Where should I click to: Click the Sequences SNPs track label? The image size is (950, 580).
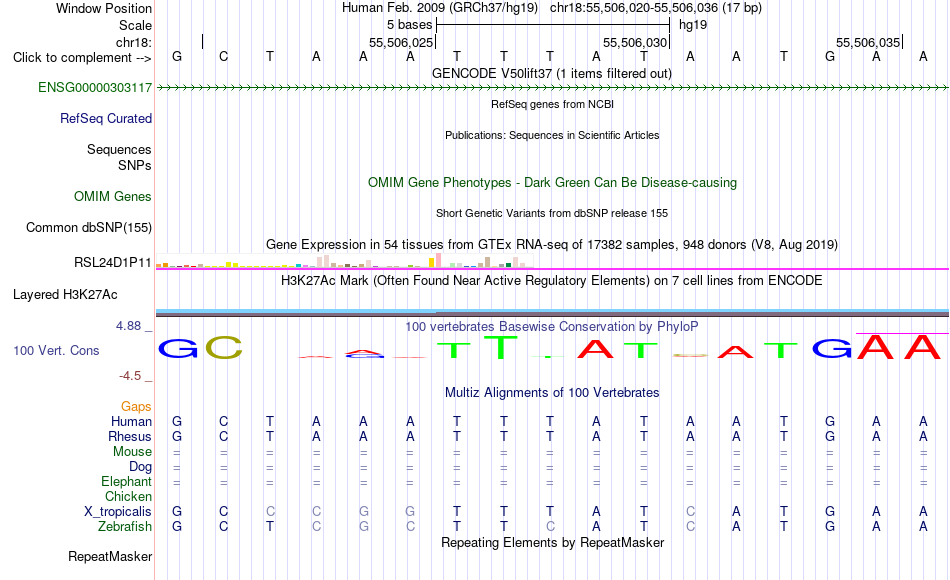(x=119, y=158)
